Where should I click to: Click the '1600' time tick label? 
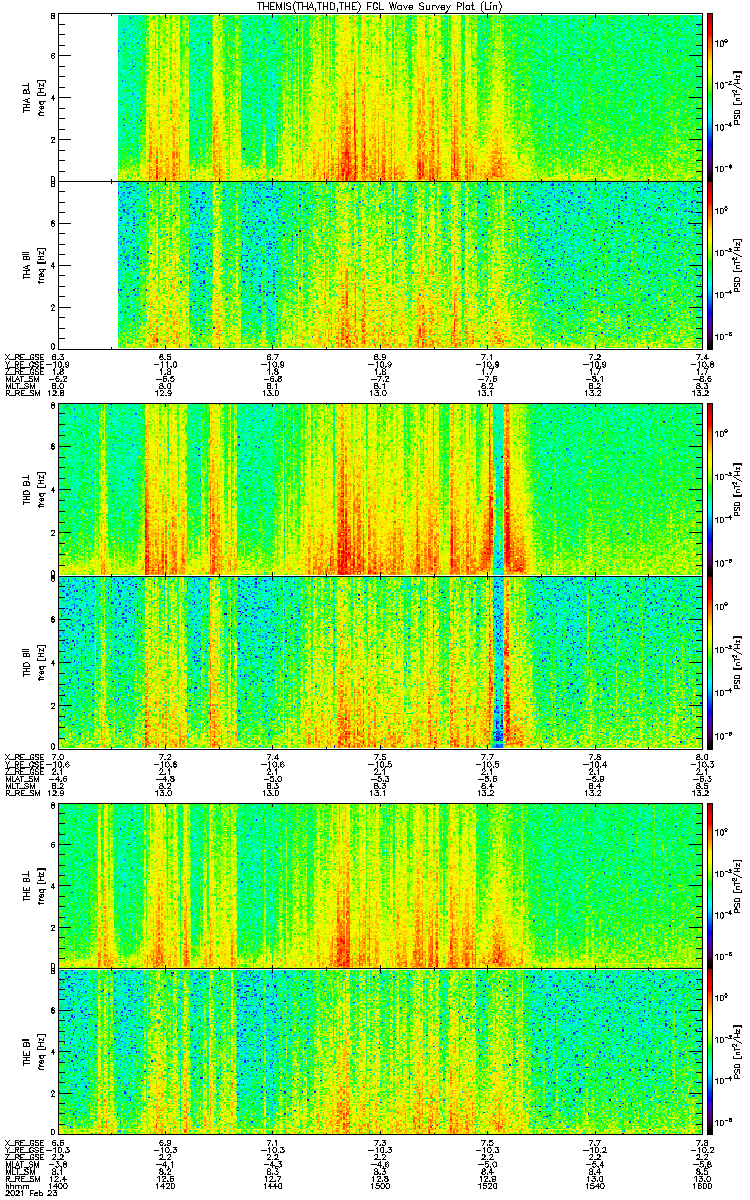click(x=702, y=1187)
